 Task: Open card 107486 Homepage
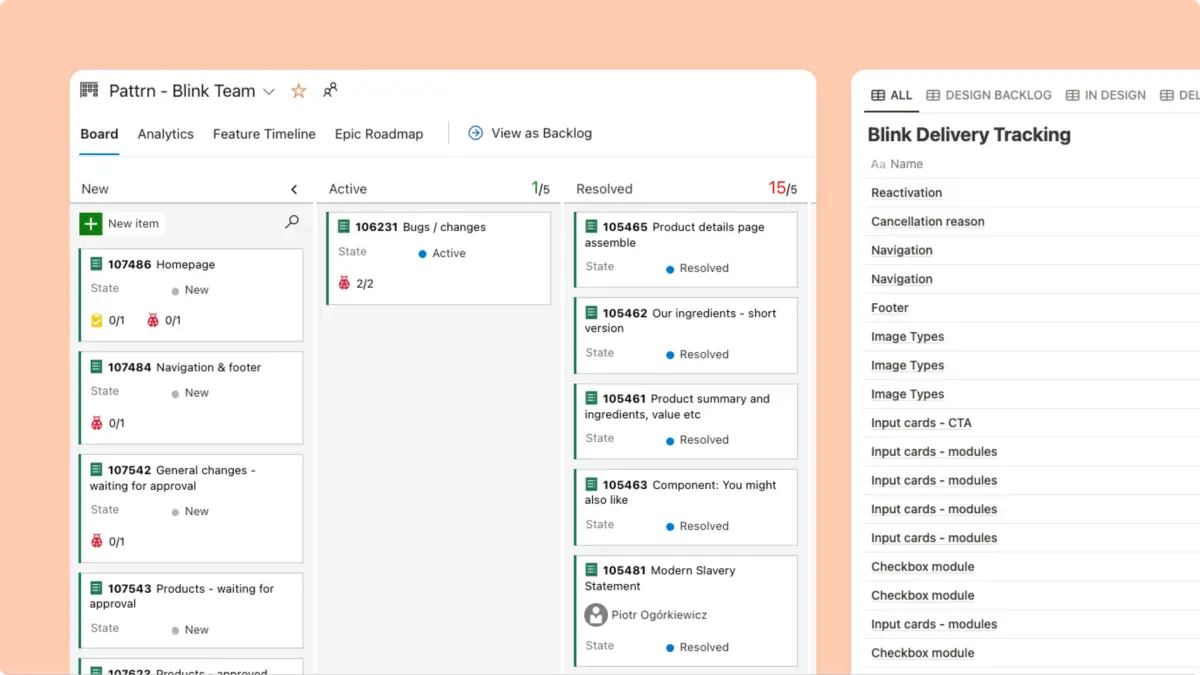[191, 295]
